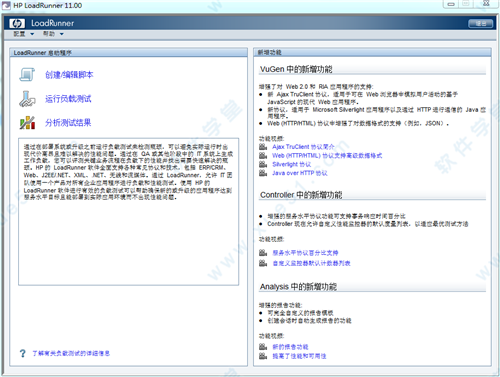500x377 pixels.
Task: Click the LoadRunner title in the banner
Action: [x=53, y=23]
